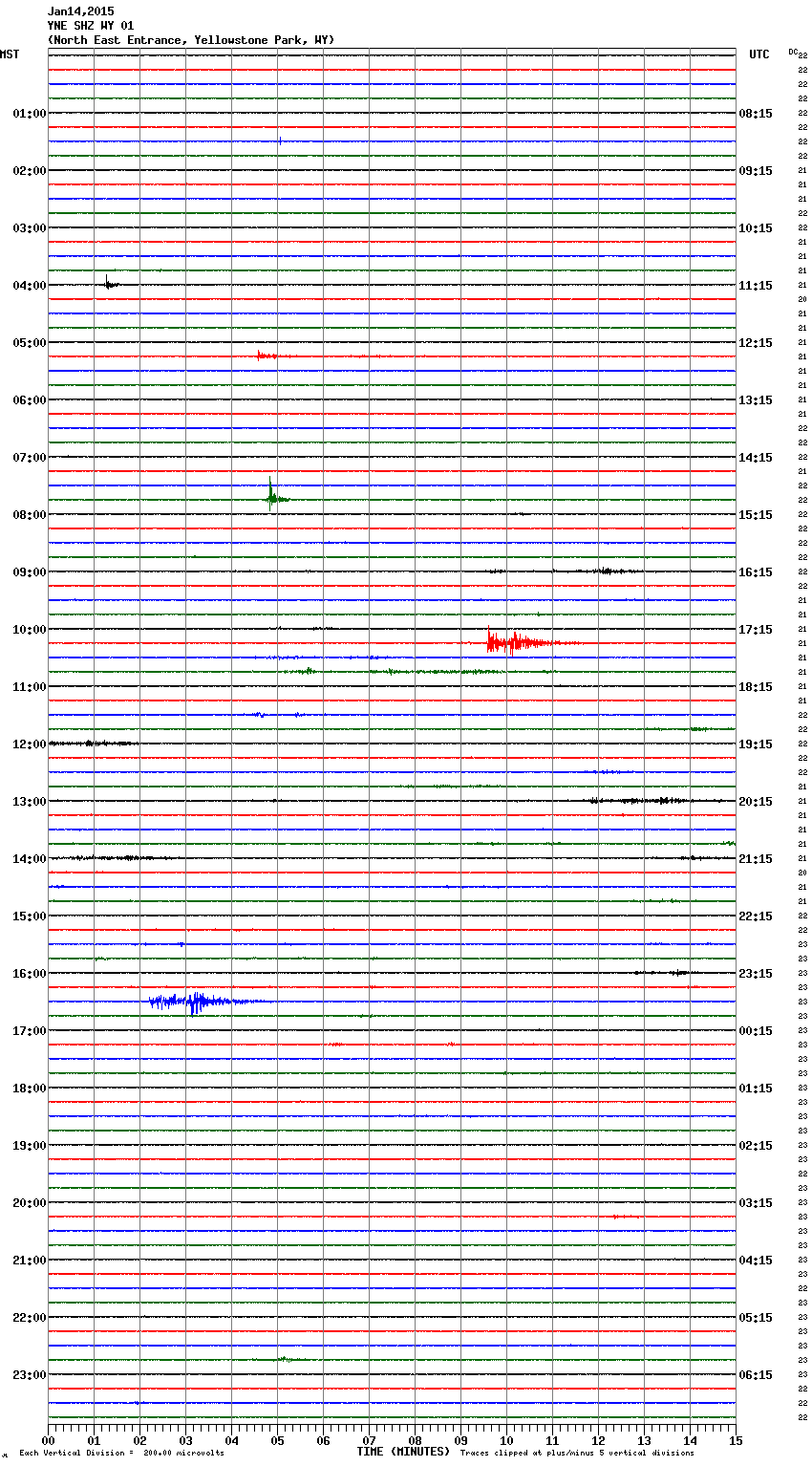Click the 20:15 UTC time label
The width and height of the screenshot is (812, 1466).
(x=756, y=802)
